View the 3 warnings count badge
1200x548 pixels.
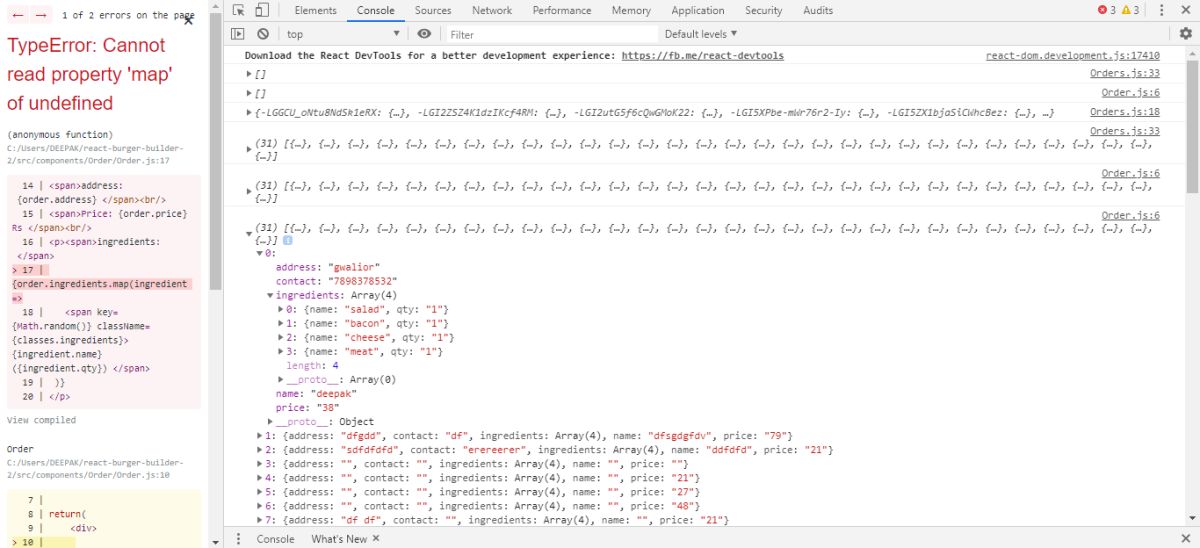(x=1130, y=10)
